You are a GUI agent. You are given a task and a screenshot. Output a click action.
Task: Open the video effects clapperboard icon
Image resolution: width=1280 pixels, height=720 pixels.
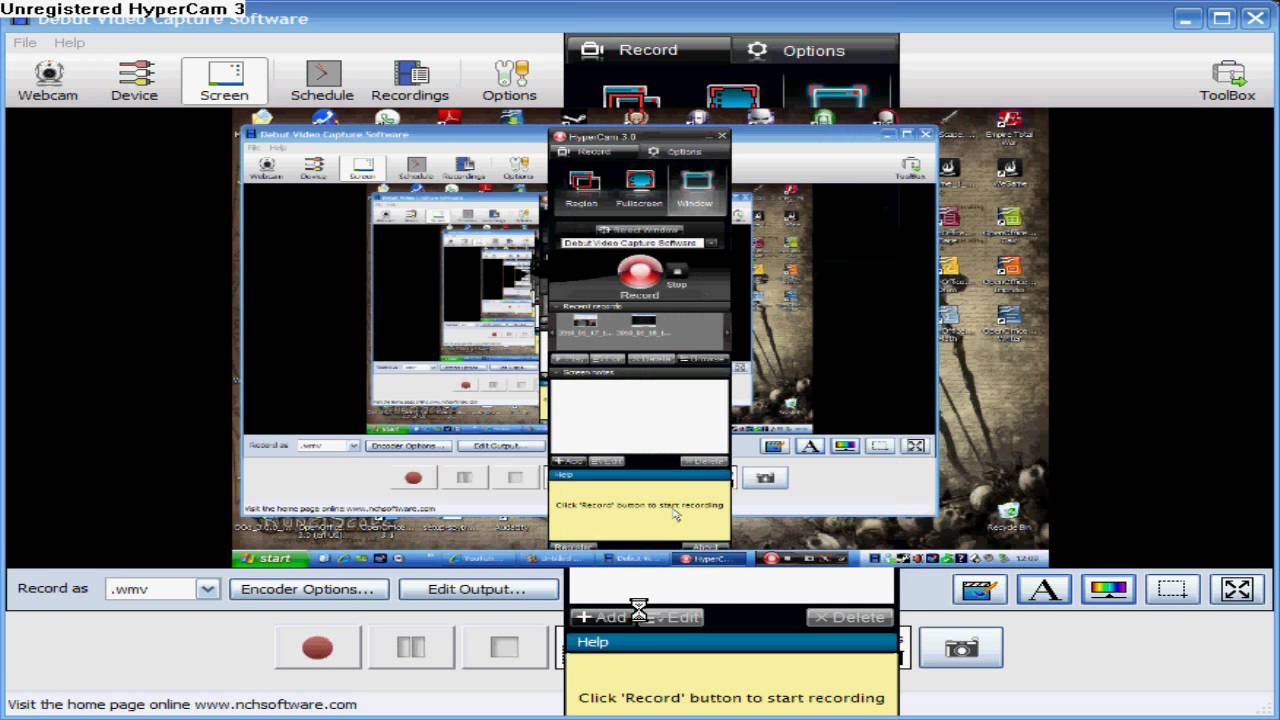click(979, 589)
